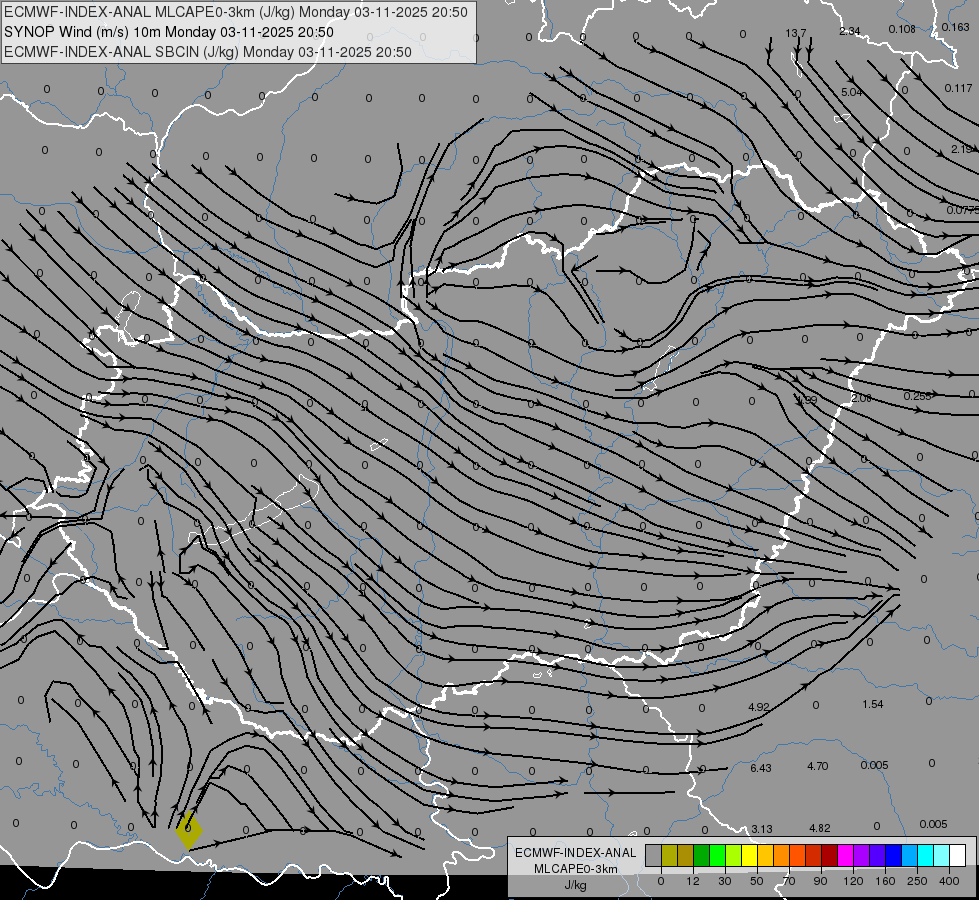
Task: Click the 50 tick label on the color scale
Action: 757,881
